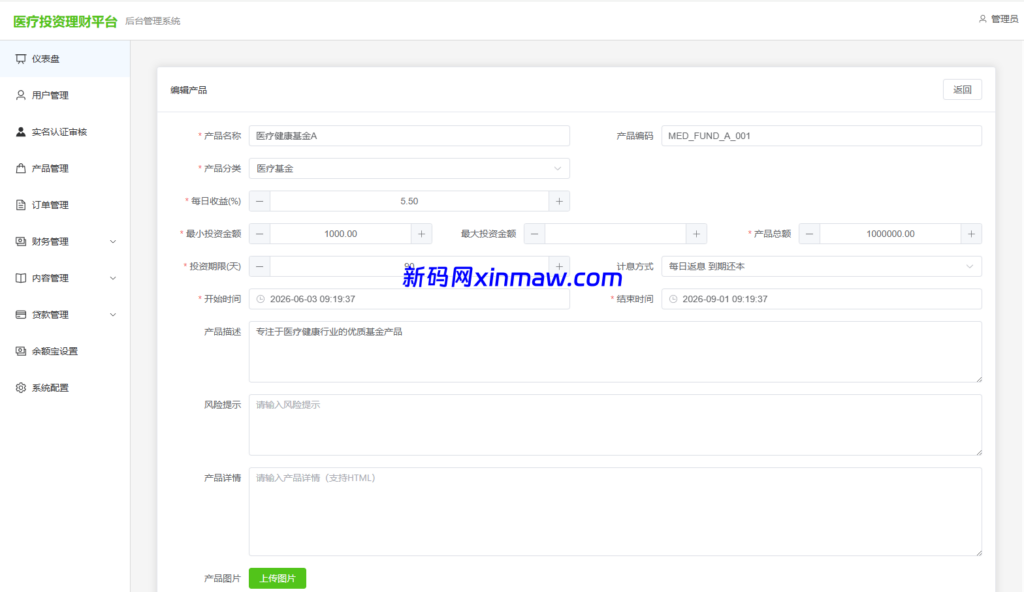Open 余额宝设置 menu item
Image resolution: width=1024 pixels, height=592 pixels.
click(x=65, y=352)
